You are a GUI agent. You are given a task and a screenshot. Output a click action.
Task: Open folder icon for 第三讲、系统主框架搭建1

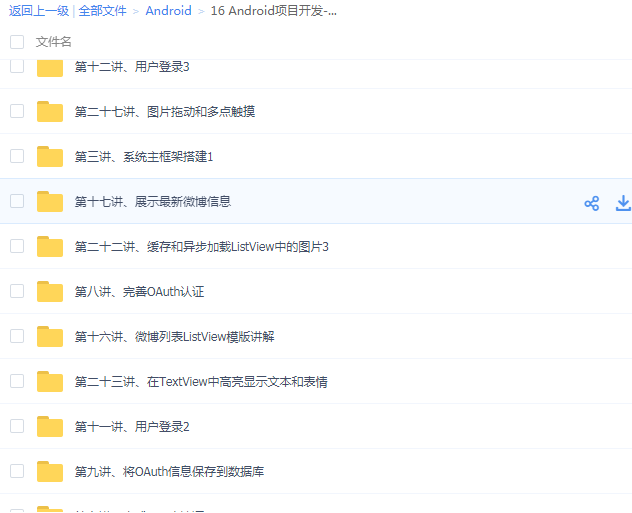[50, 157]
